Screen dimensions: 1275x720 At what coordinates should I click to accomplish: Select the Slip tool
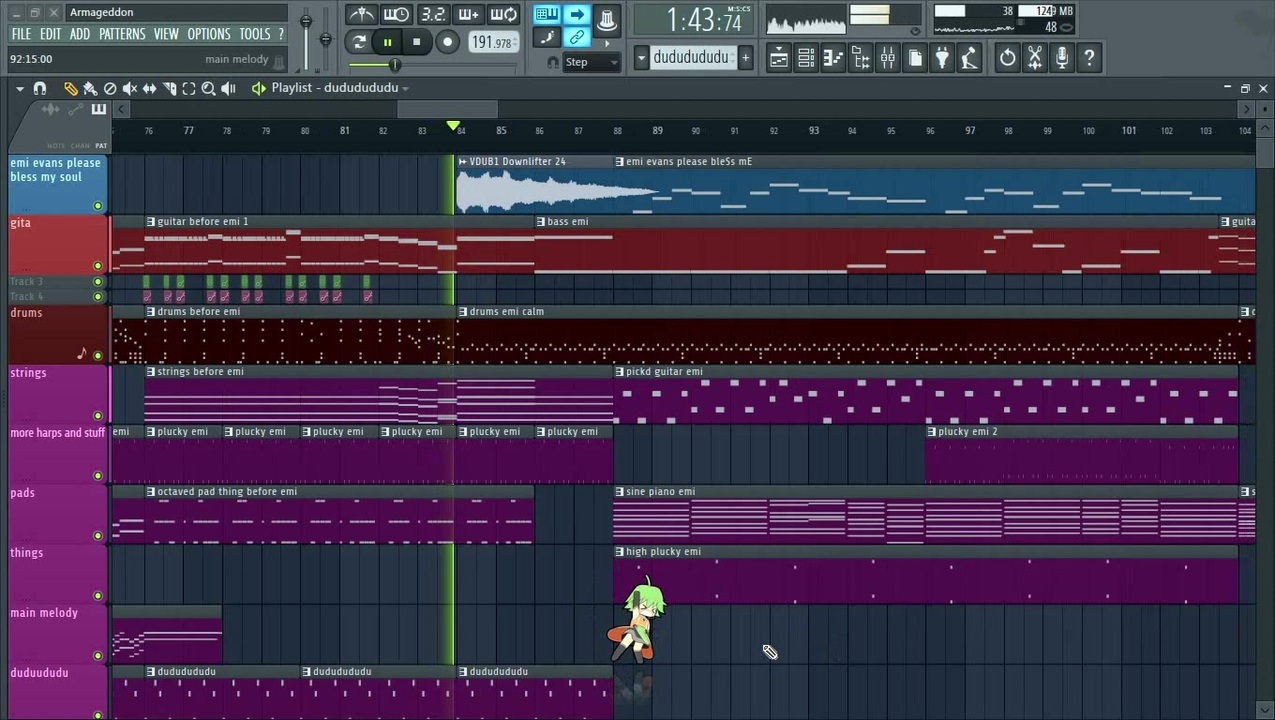[150, 88]
